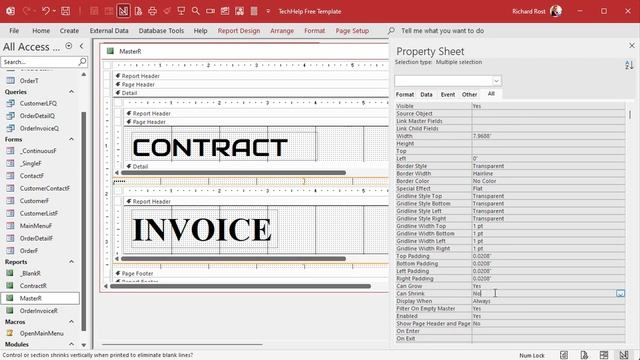Click the navigation pane Search box
640x360 pixels.
[x=39, y=62]
